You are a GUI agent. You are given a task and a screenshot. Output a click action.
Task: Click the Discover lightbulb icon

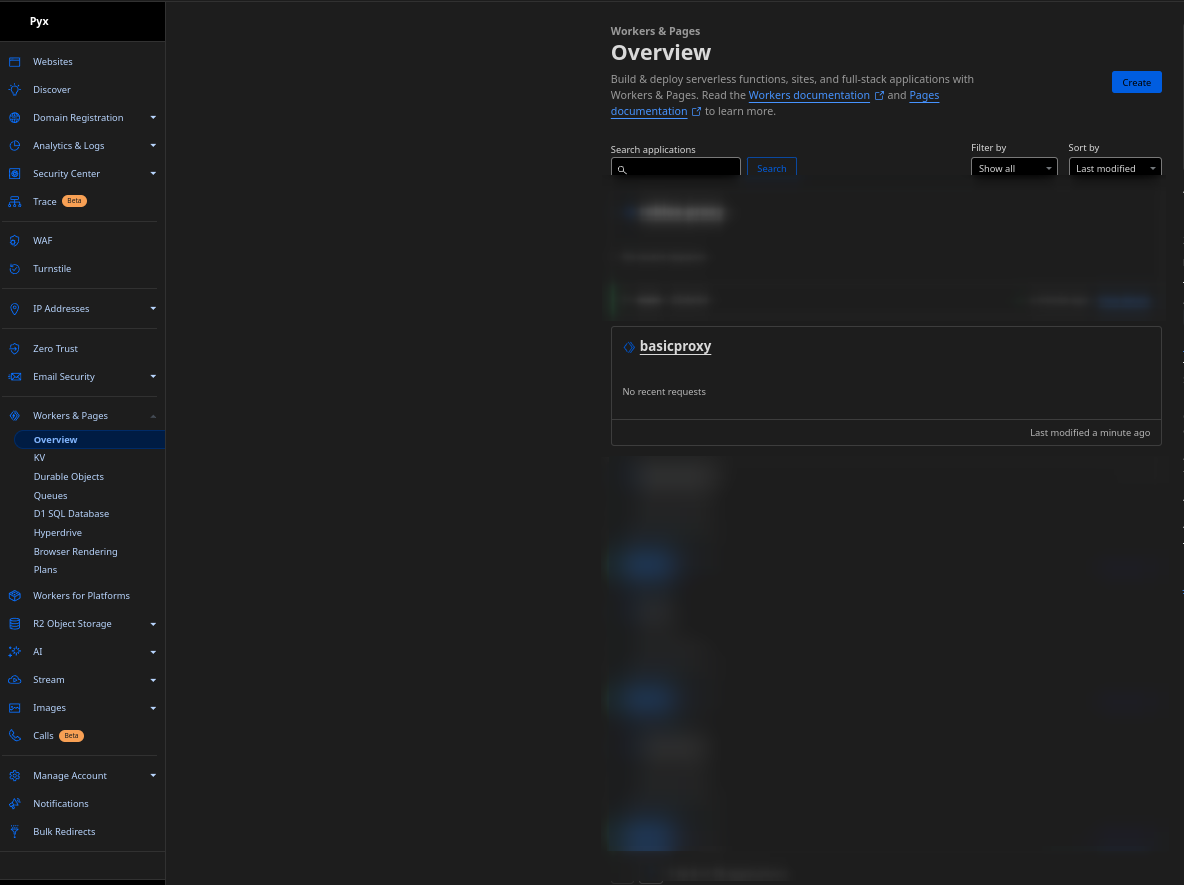tap(14, 90)
